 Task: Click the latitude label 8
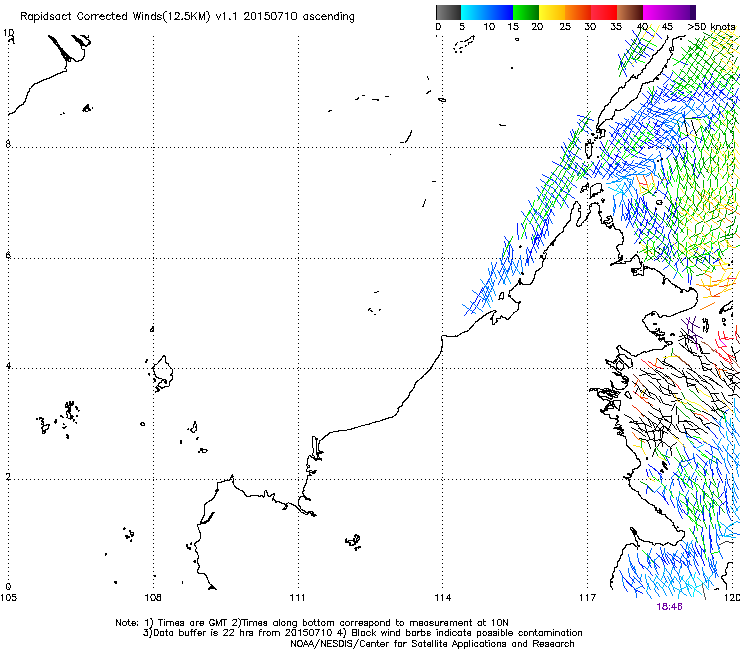(8, 144)
